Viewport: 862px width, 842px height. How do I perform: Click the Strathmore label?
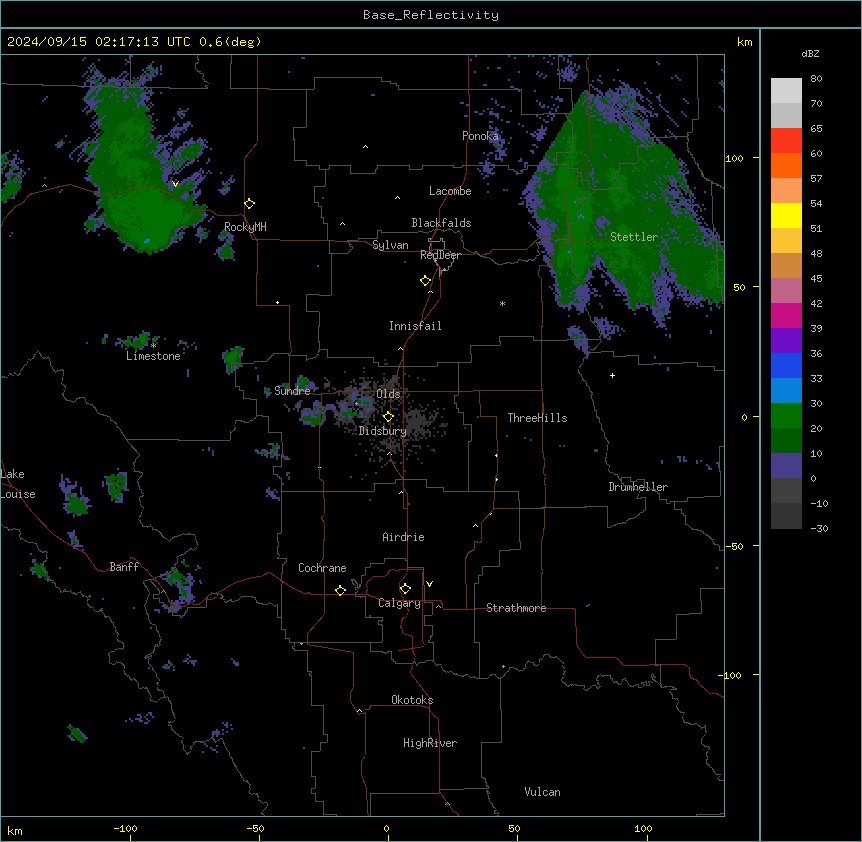pyautogui.click(x=516, y=608)
